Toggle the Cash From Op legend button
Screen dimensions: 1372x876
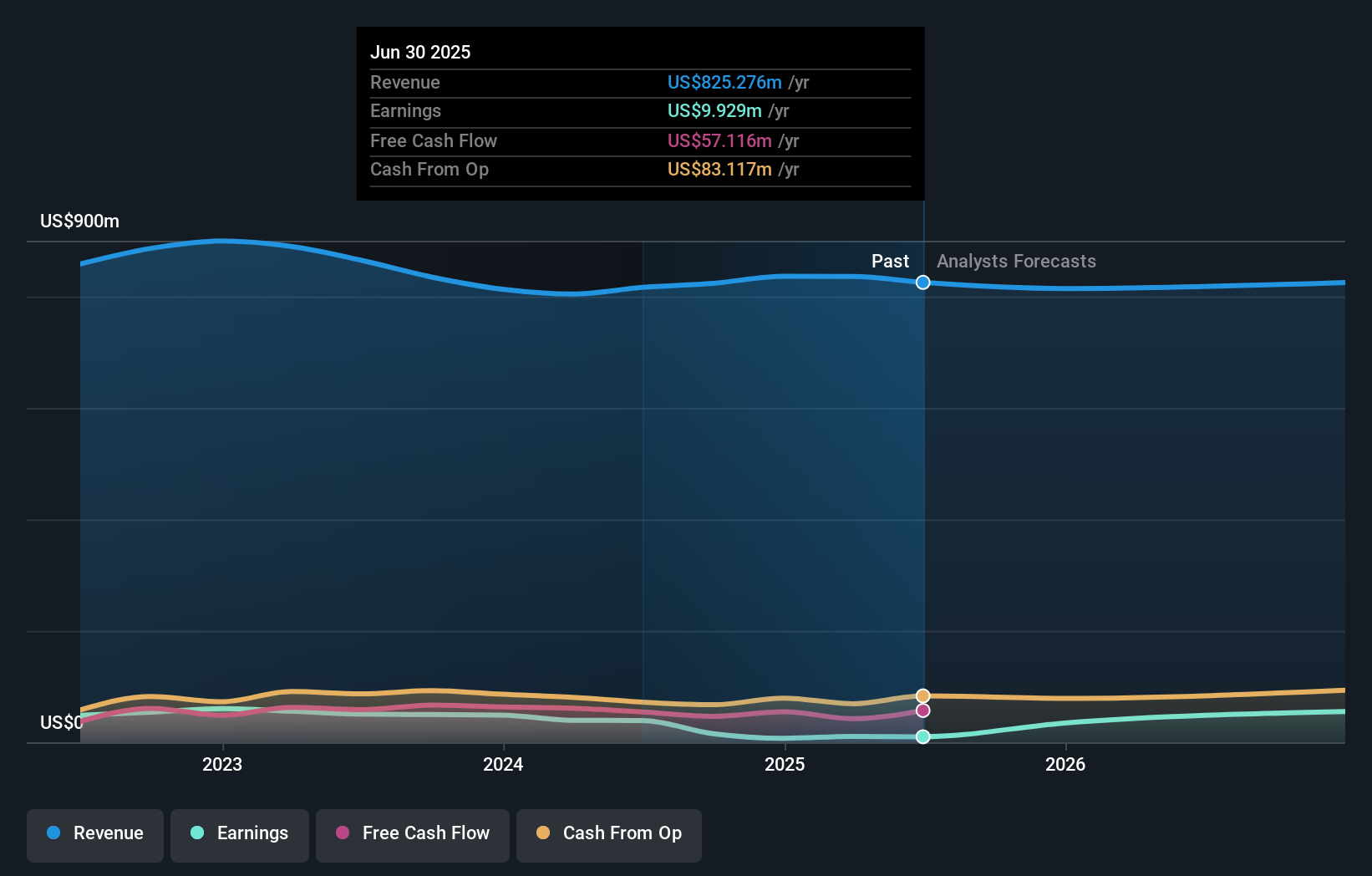pyautogui.click(x=609, y=833)
